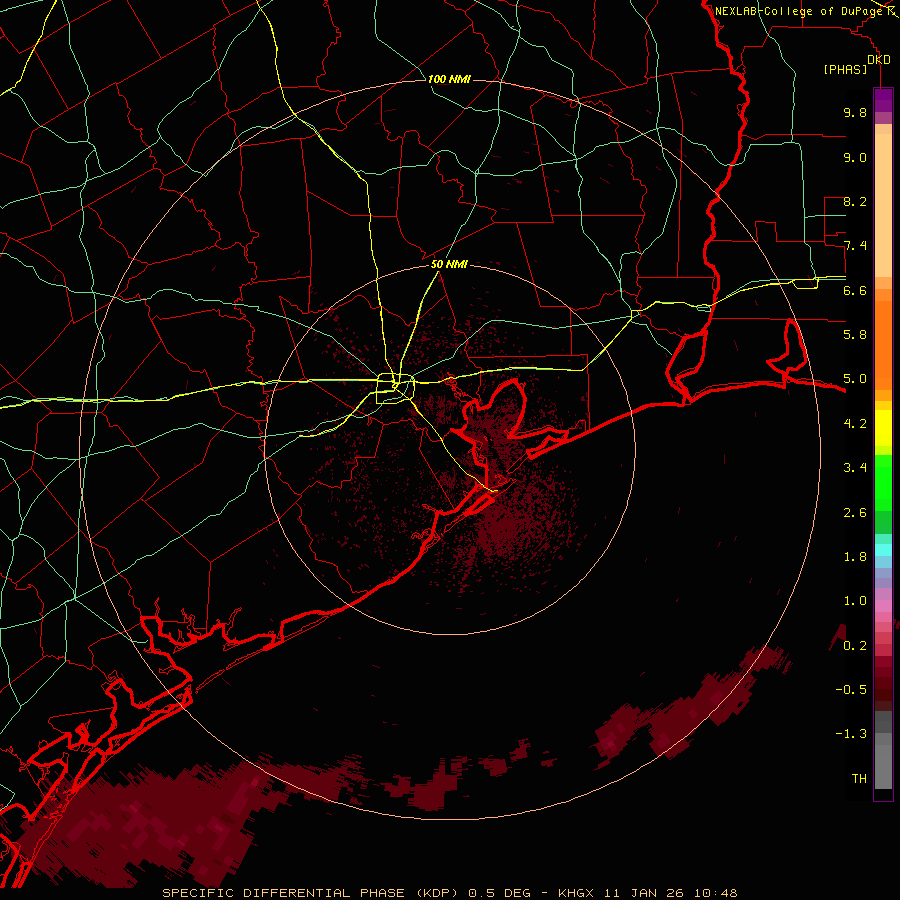Click the 0.5 DEG elevation text in the caption

pos(501,893)
